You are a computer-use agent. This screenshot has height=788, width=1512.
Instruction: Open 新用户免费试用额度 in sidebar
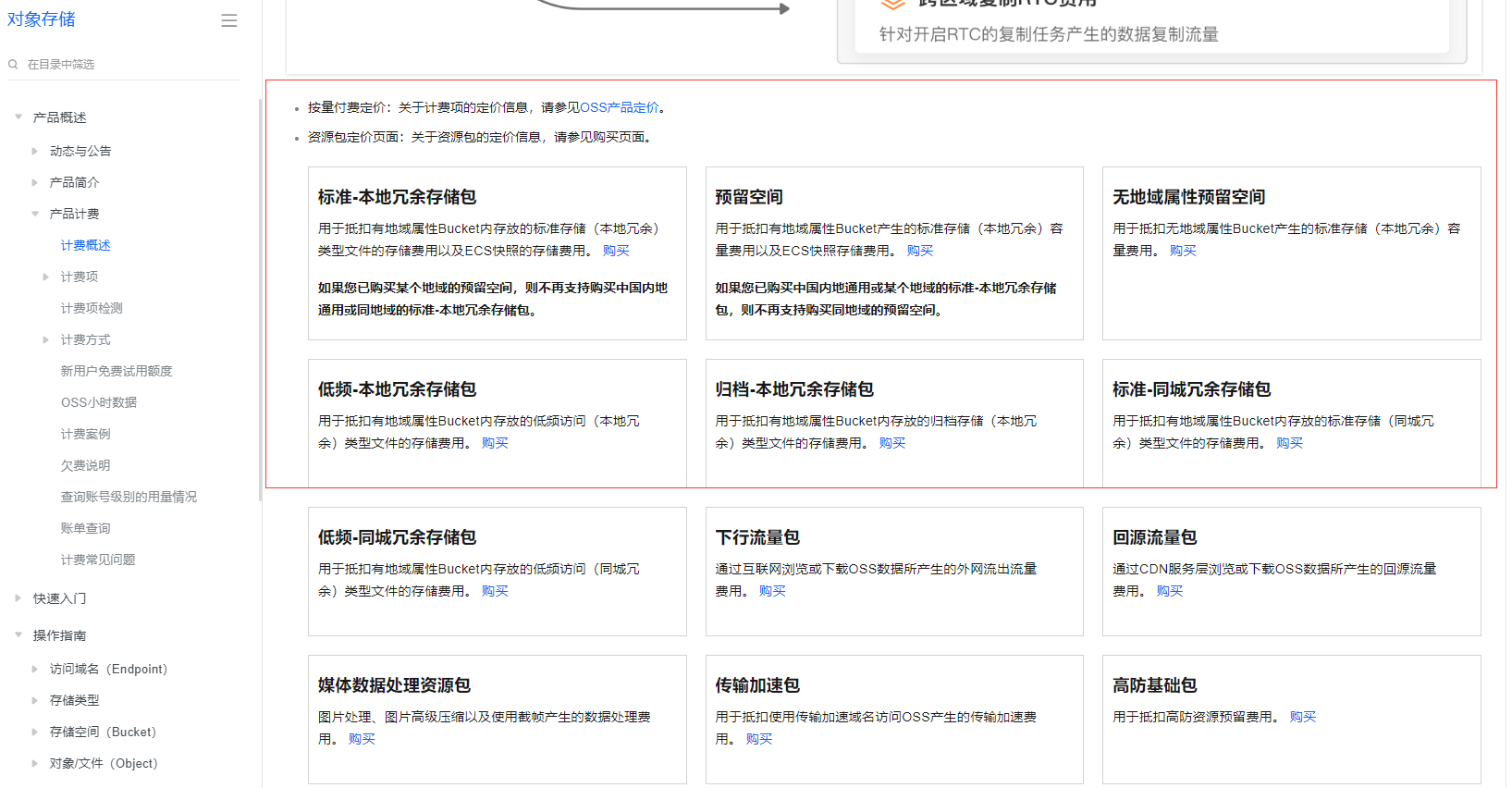[117, 371]
